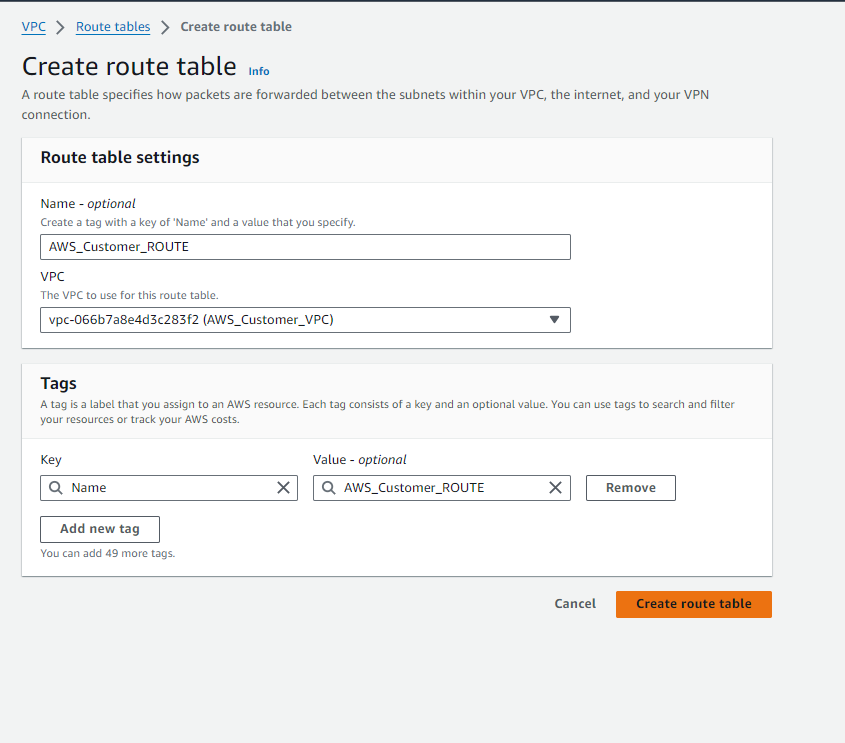Clear the tag Key field using X
Screen dimensions: 845x743
coord(283,488)
